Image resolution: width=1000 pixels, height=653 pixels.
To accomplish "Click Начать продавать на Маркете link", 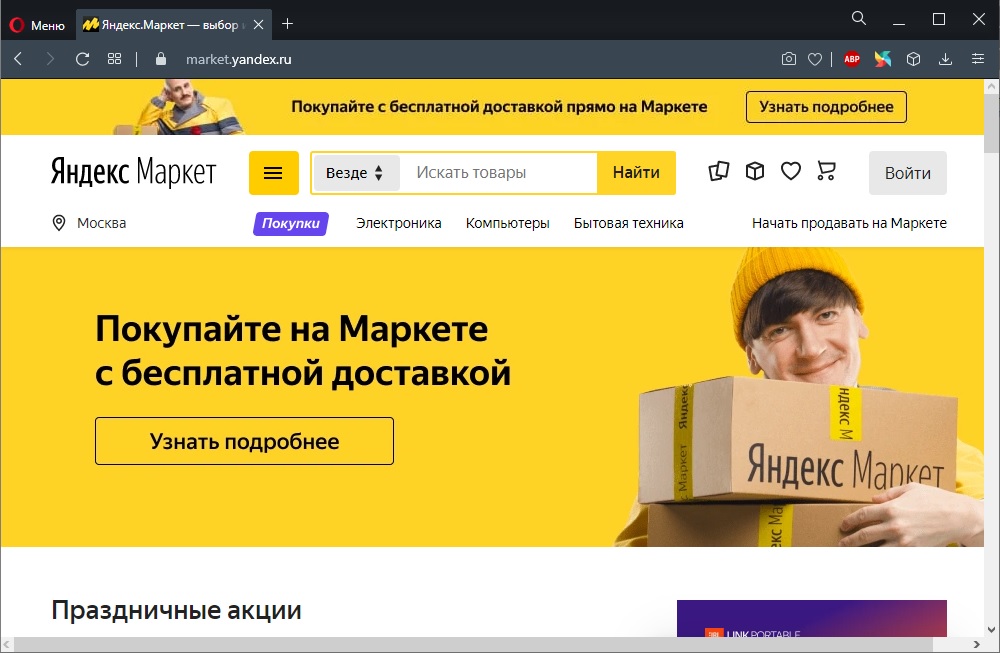I will 849,223.
